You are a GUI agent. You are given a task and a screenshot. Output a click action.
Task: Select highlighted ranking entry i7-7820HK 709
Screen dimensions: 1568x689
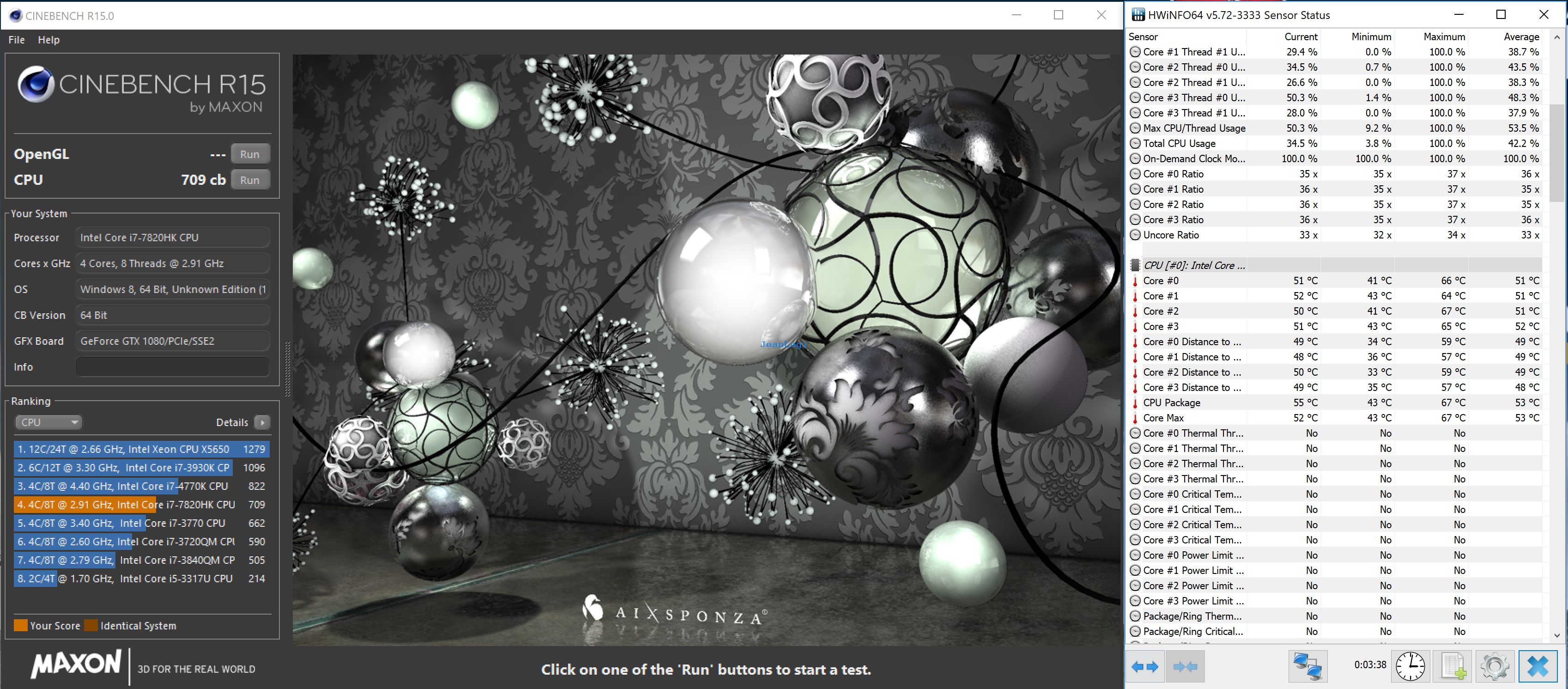tap(141, 505)
